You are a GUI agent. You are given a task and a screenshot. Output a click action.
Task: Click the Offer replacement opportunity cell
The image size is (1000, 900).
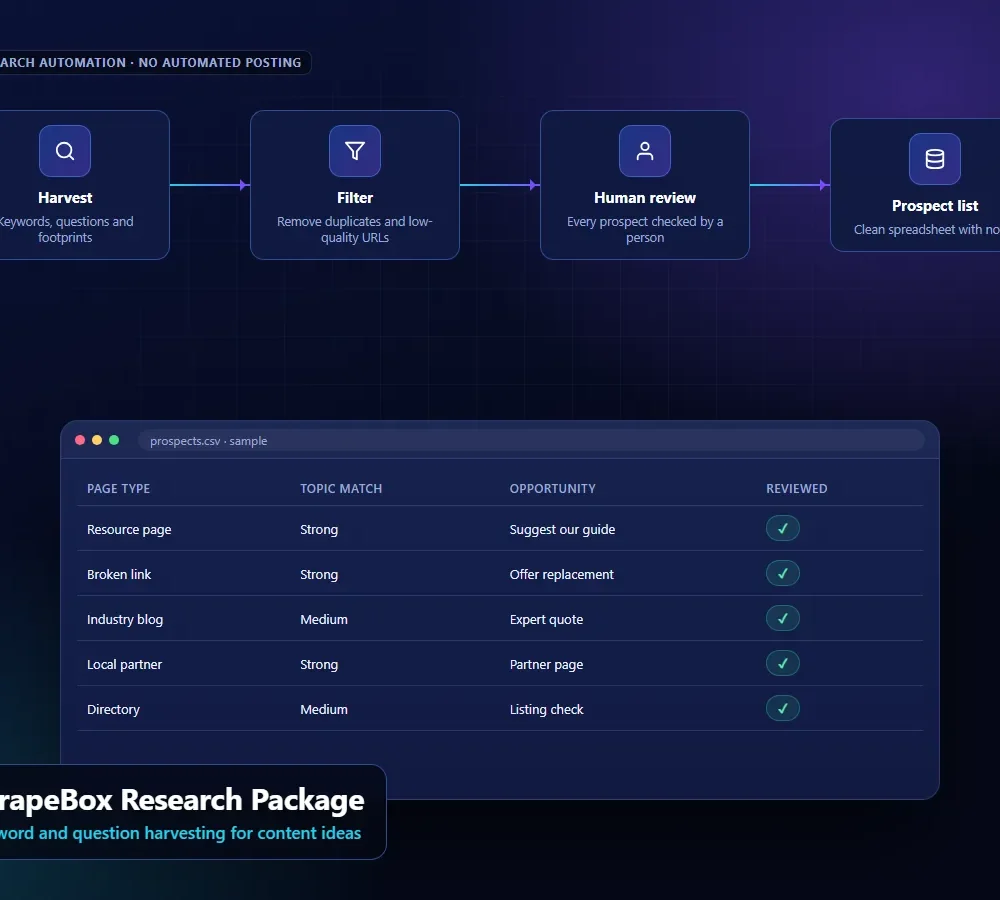tap(562, 574)
